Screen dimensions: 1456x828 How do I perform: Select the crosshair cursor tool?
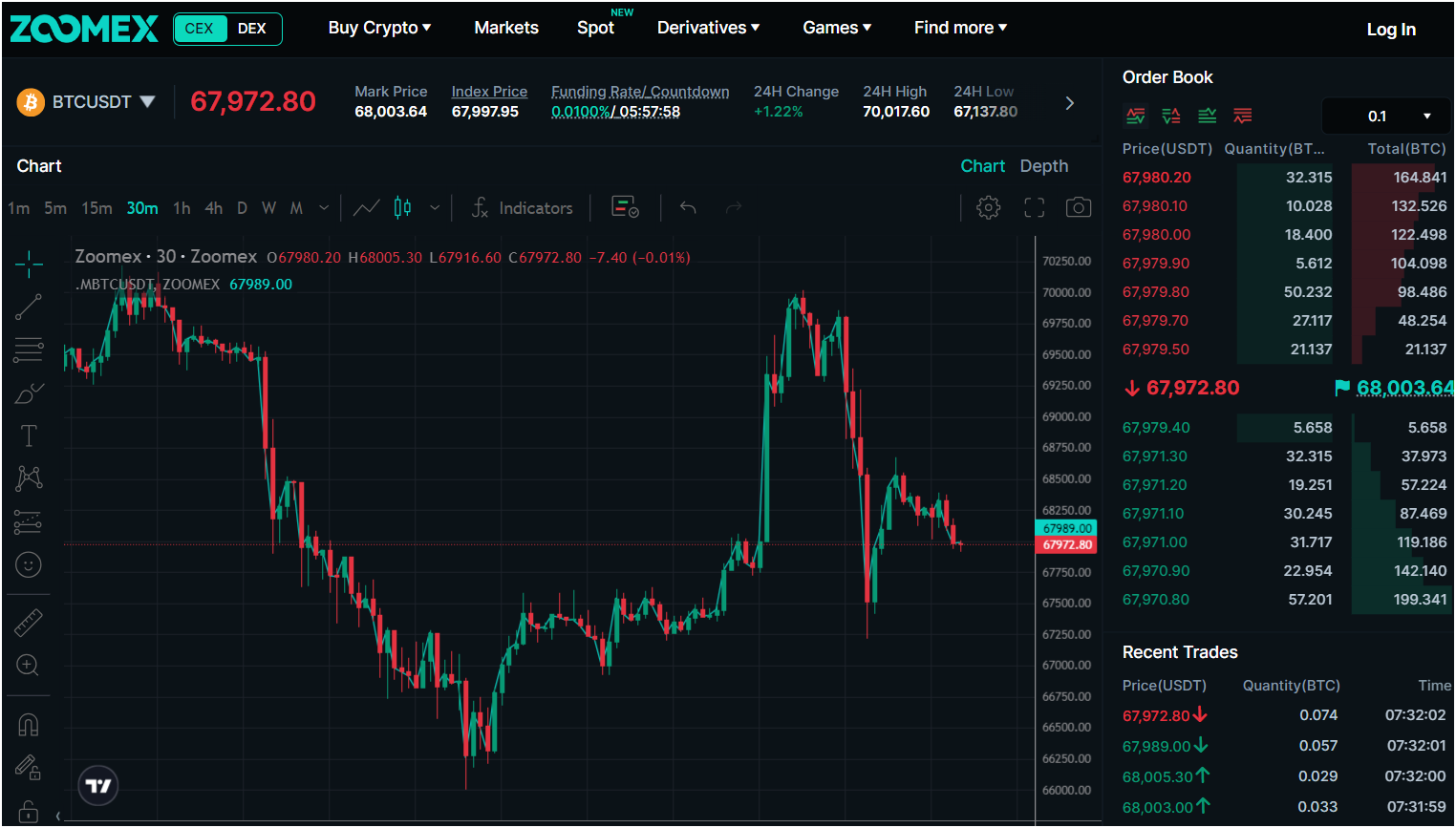[29, 263]
